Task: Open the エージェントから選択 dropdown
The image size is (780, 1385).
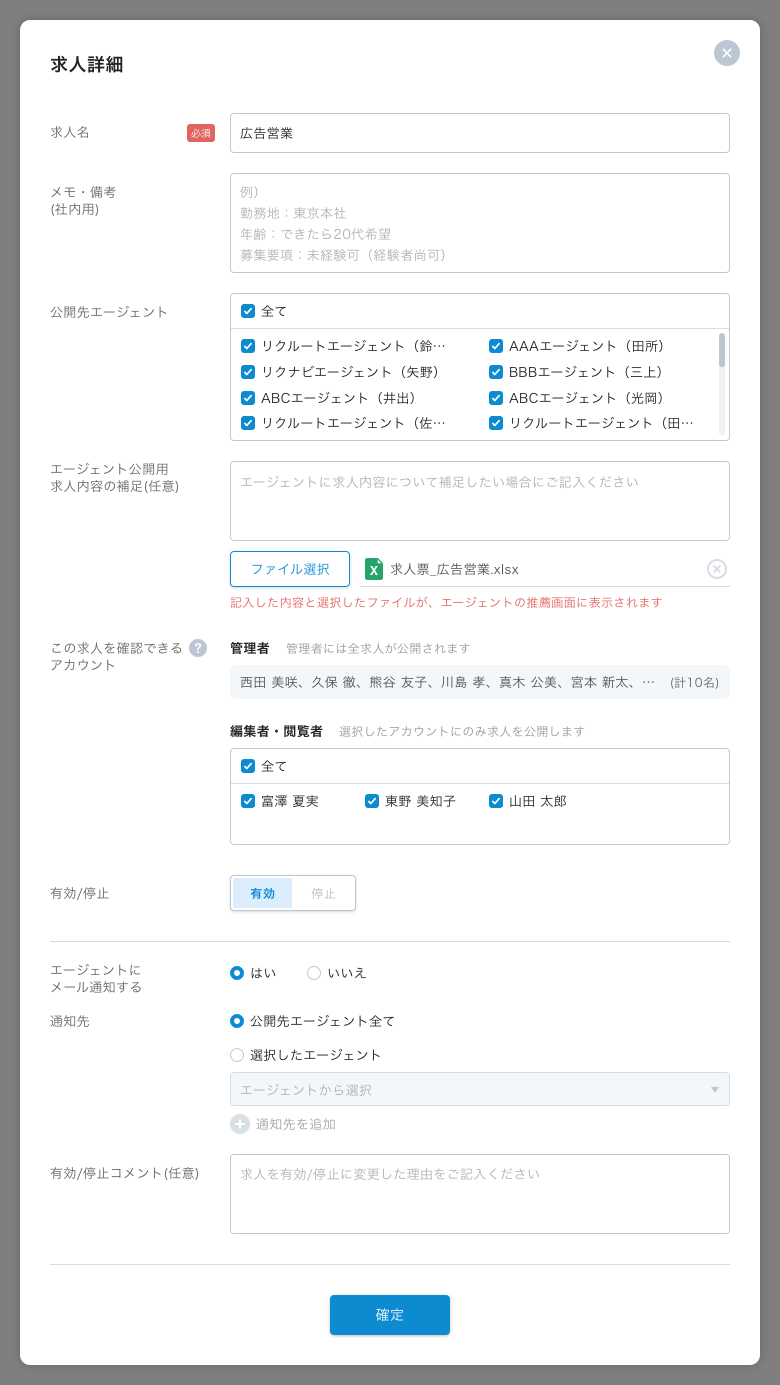Action: point(479,1090)
